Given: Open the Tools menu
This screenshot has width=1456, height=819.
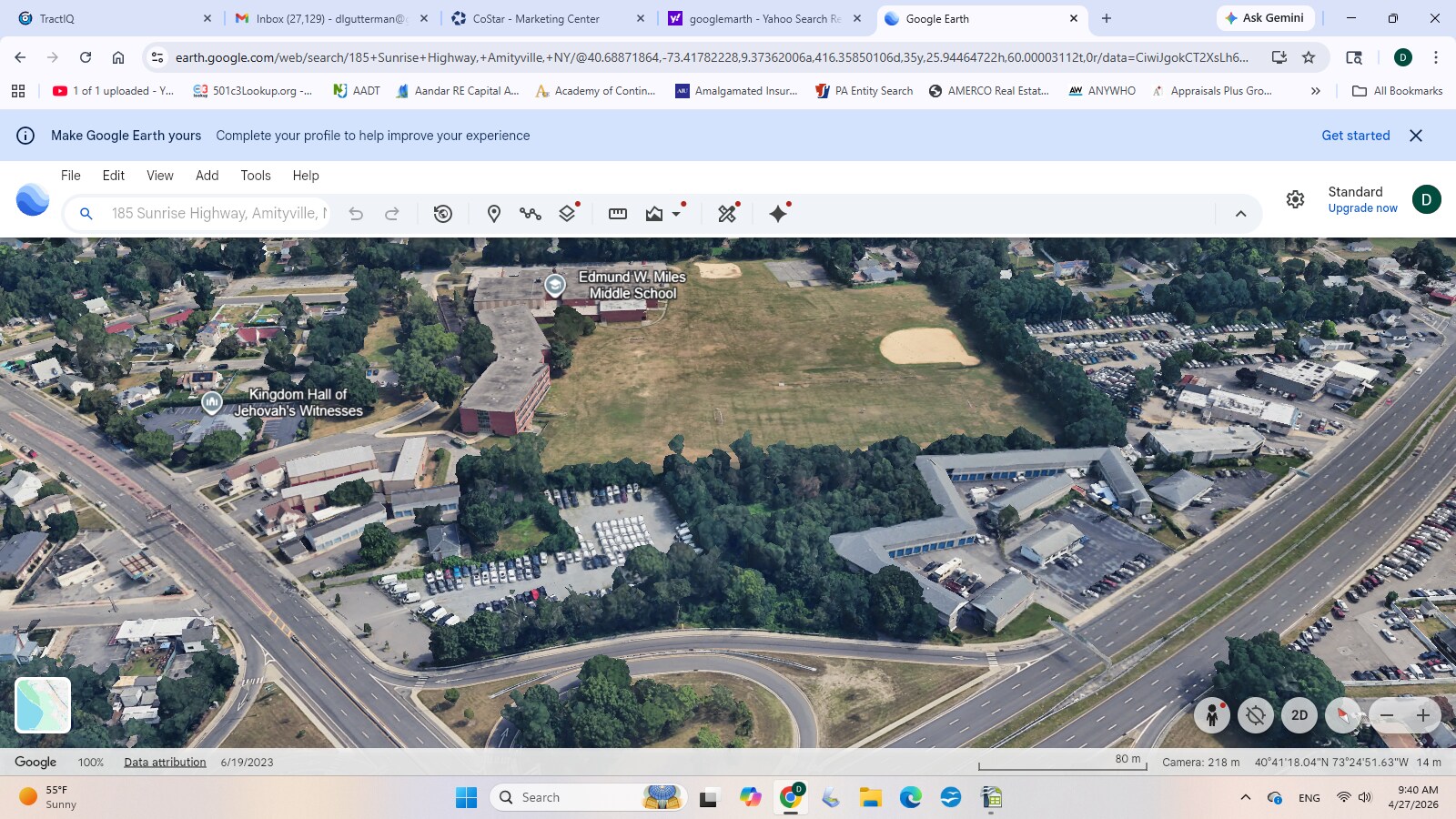Looking at the screenshot, I should (x=256, y=176).
